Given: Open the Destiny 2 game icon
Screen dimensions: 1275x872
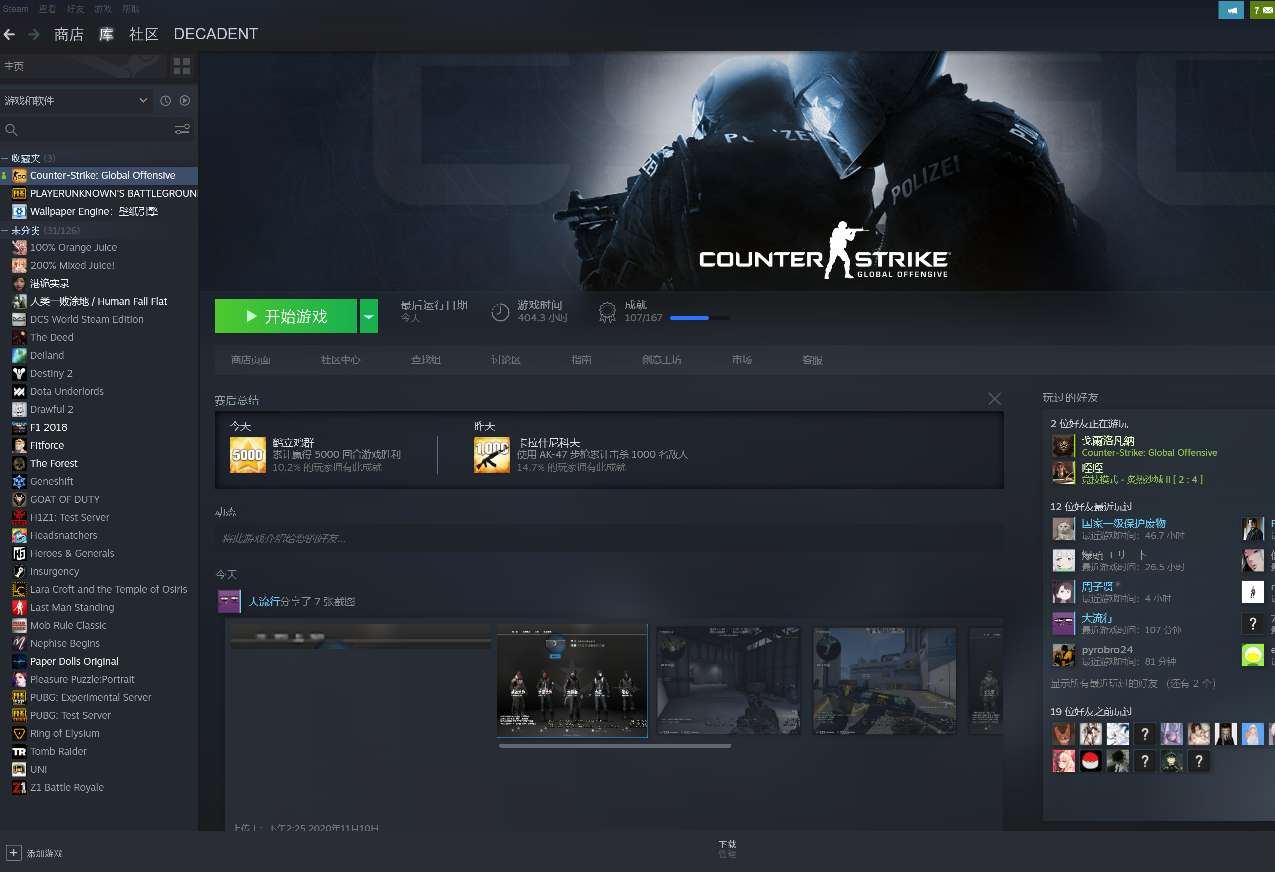Looking at the screenshot, I should click(x=19, y=374).
